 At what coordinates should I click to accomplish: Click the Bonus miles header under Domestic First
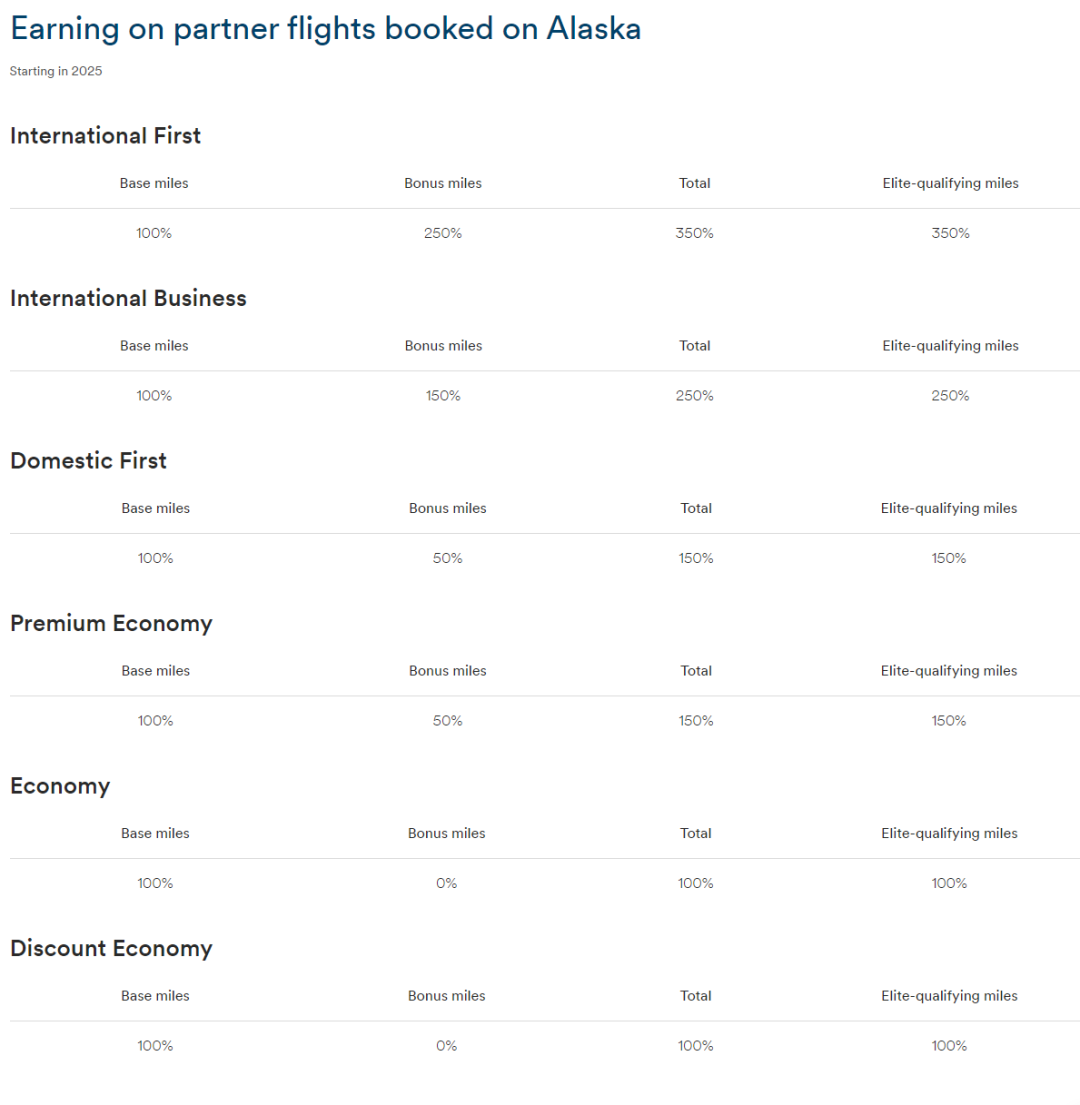(447, 508)
